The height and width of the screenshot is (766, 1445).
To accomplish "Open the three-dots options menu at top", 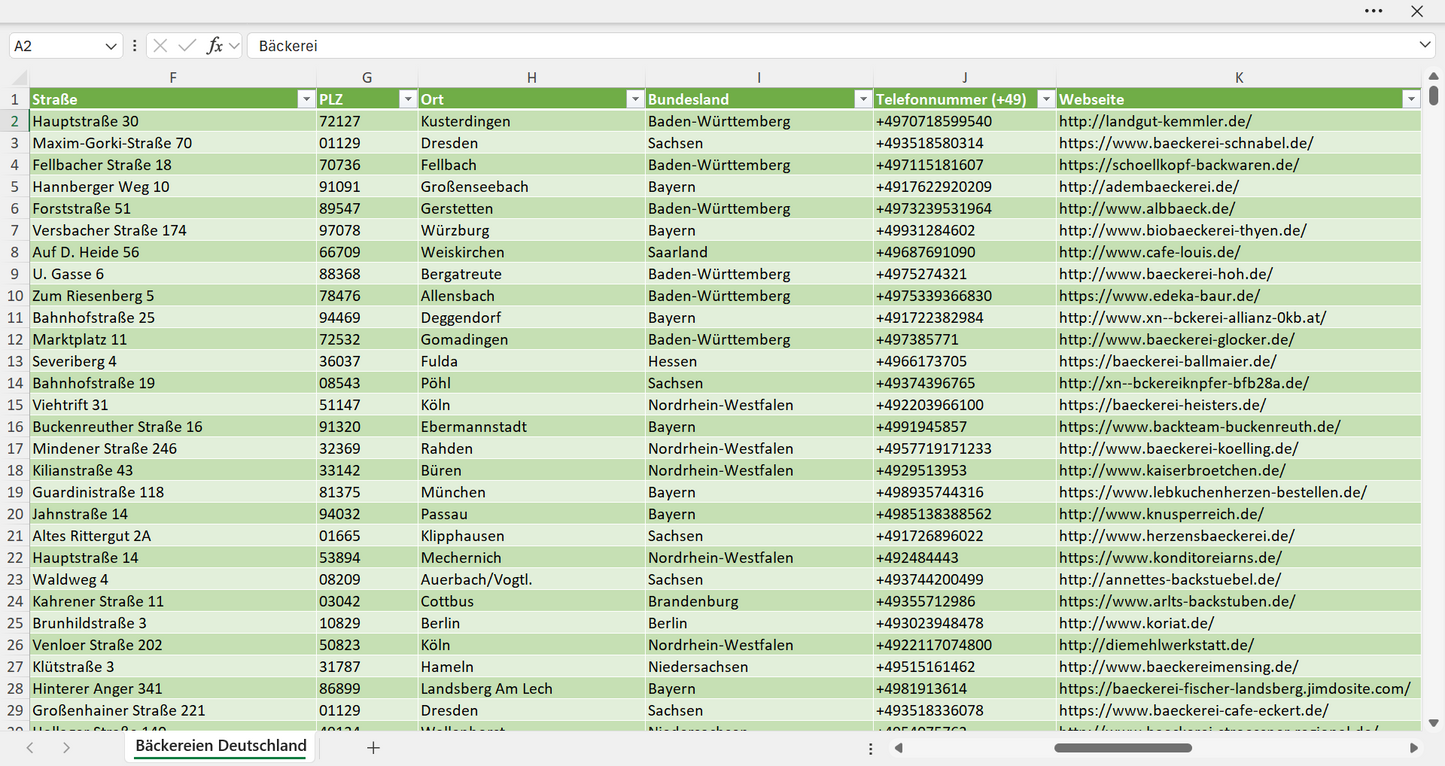I will point(1374,11).
